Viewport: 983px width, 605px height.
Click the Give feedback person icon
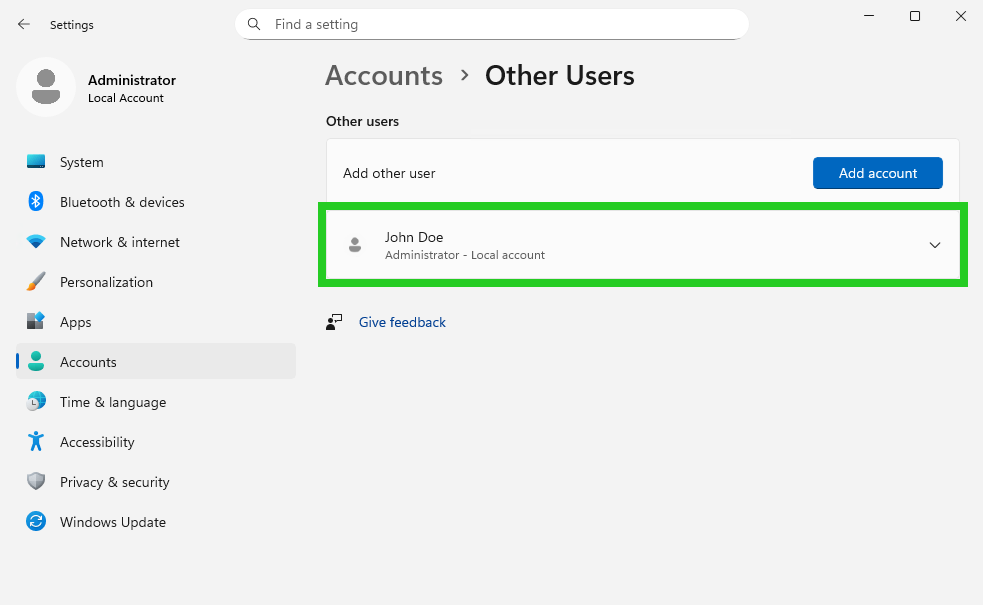pyautogui.click(x=334, y=322)
